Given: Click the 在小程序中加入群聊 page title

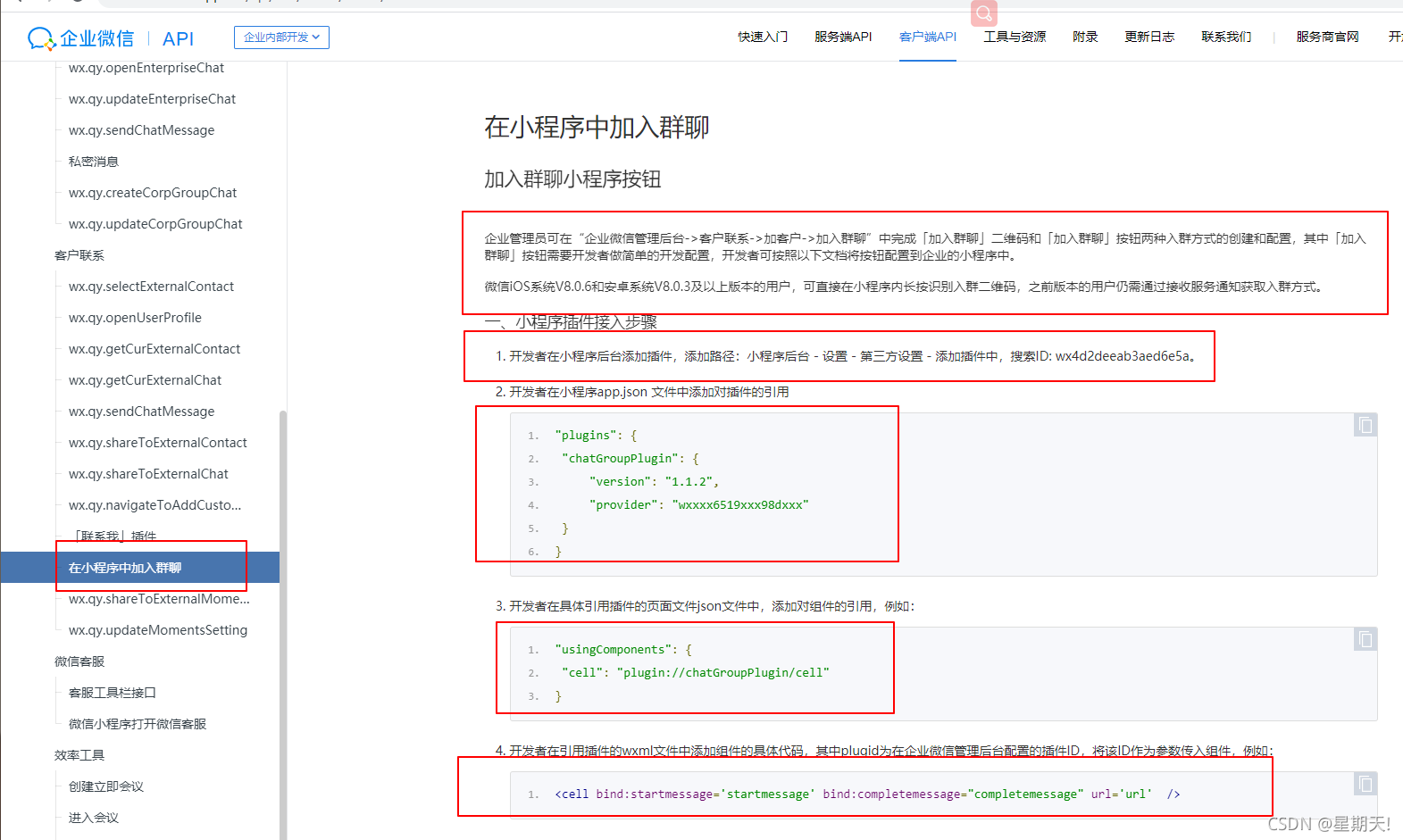Looking at the screenshot, I should click(597, 127).
